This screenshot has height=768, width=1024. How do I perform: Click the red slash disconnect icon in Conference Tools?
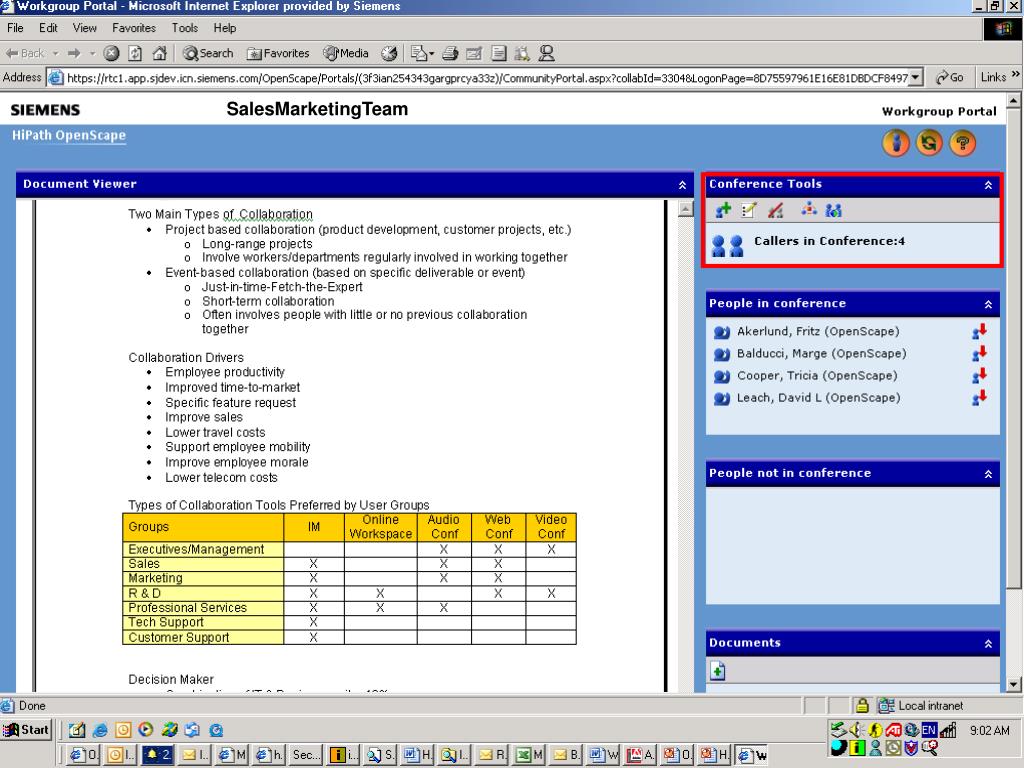pos(775,210)
